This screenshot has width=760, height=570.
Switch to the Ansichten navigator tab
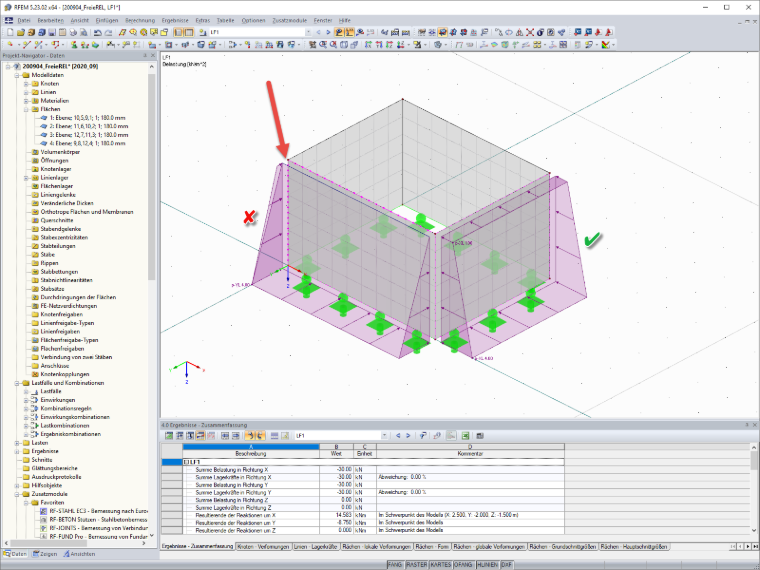coord(80,554)
